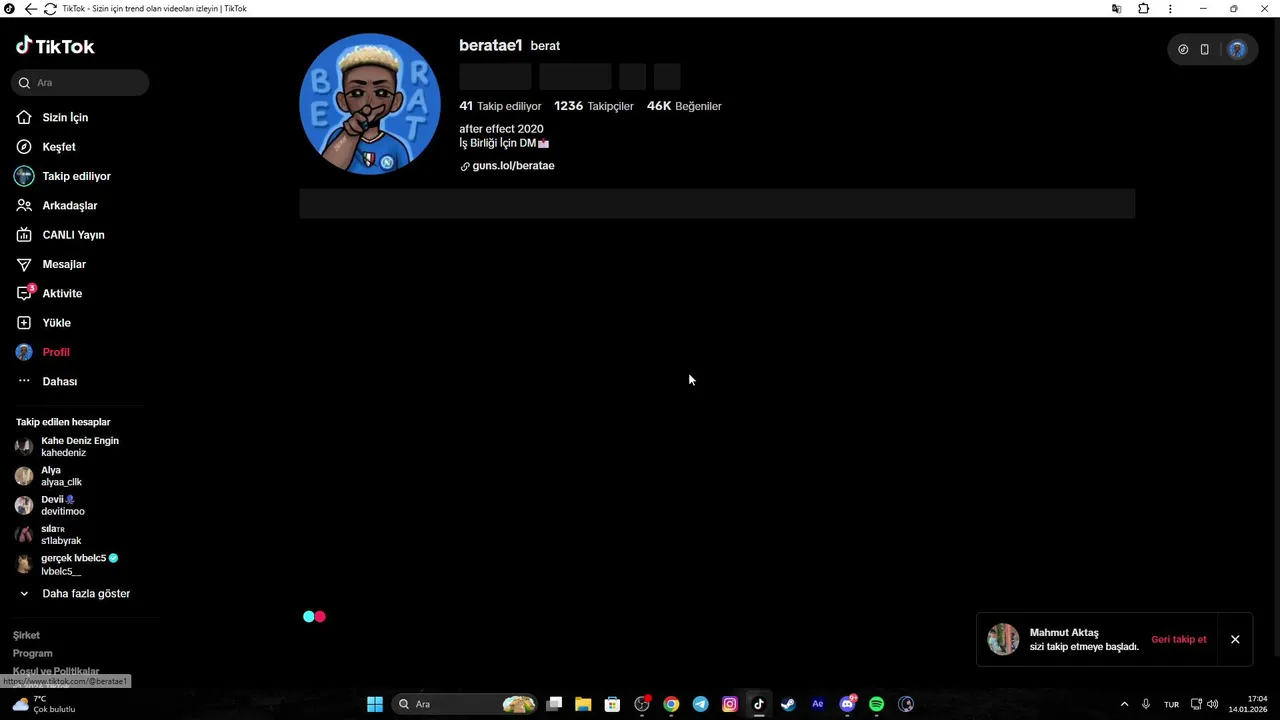Click Mahmut Aktaş avatar in notification
The height and width of the screenshot is (720, 1280).
pos(1003,639)
